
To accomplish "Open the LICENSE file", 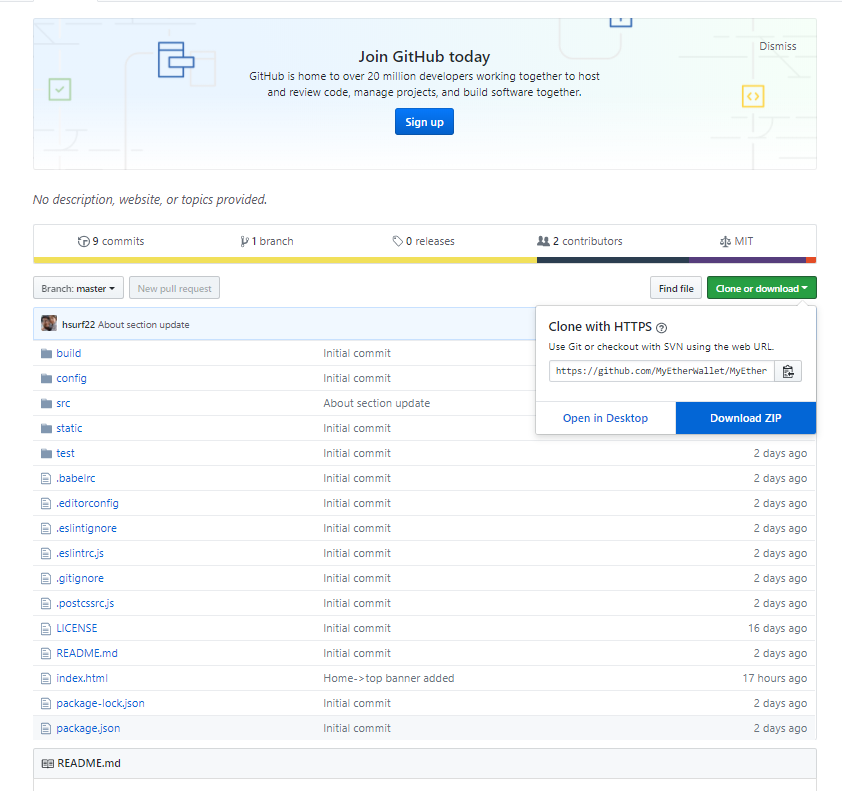I will 77,628.
